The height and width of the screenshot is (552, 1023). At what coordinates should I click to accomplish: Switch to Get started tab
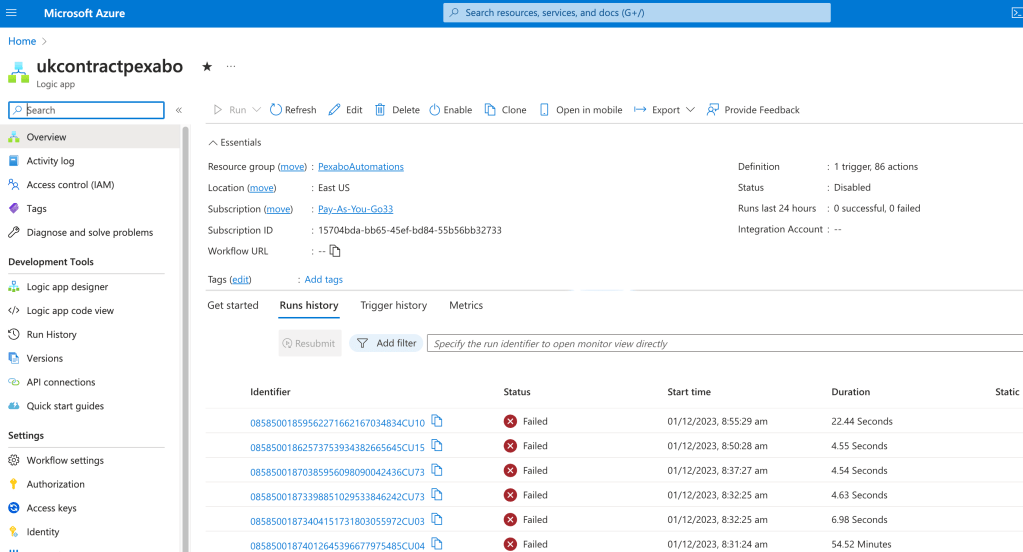[233, 305]
